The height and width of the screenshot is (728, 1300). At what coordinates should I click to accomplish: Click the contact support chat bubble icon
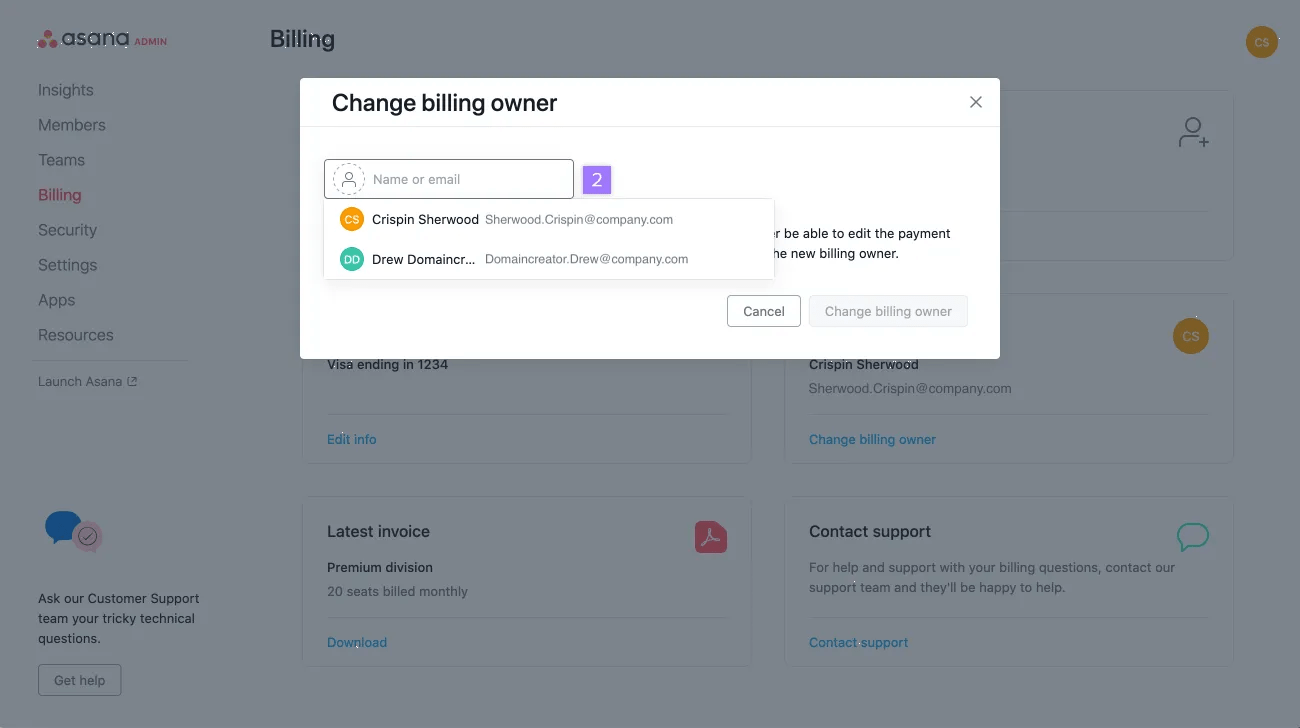click(x=1192, y=537)
